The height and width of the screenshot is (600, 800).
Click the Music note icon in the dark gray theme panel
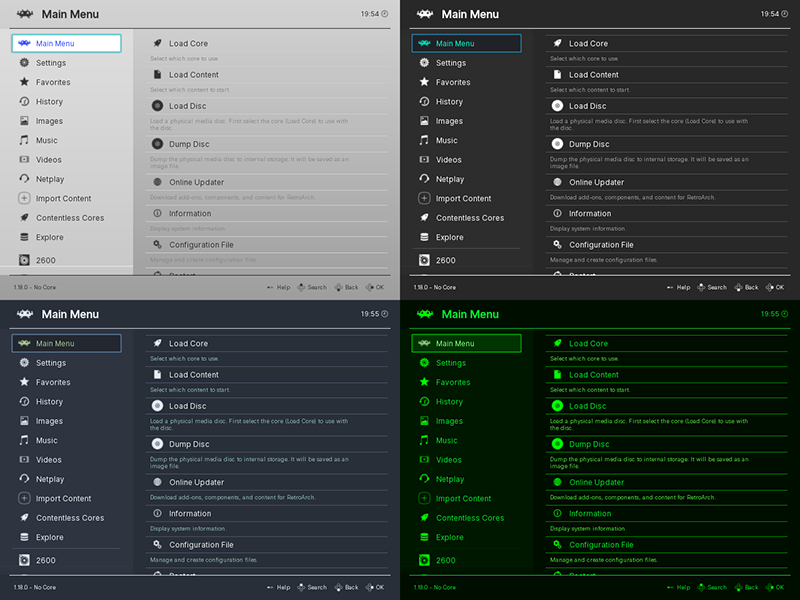tap(424, 140)
